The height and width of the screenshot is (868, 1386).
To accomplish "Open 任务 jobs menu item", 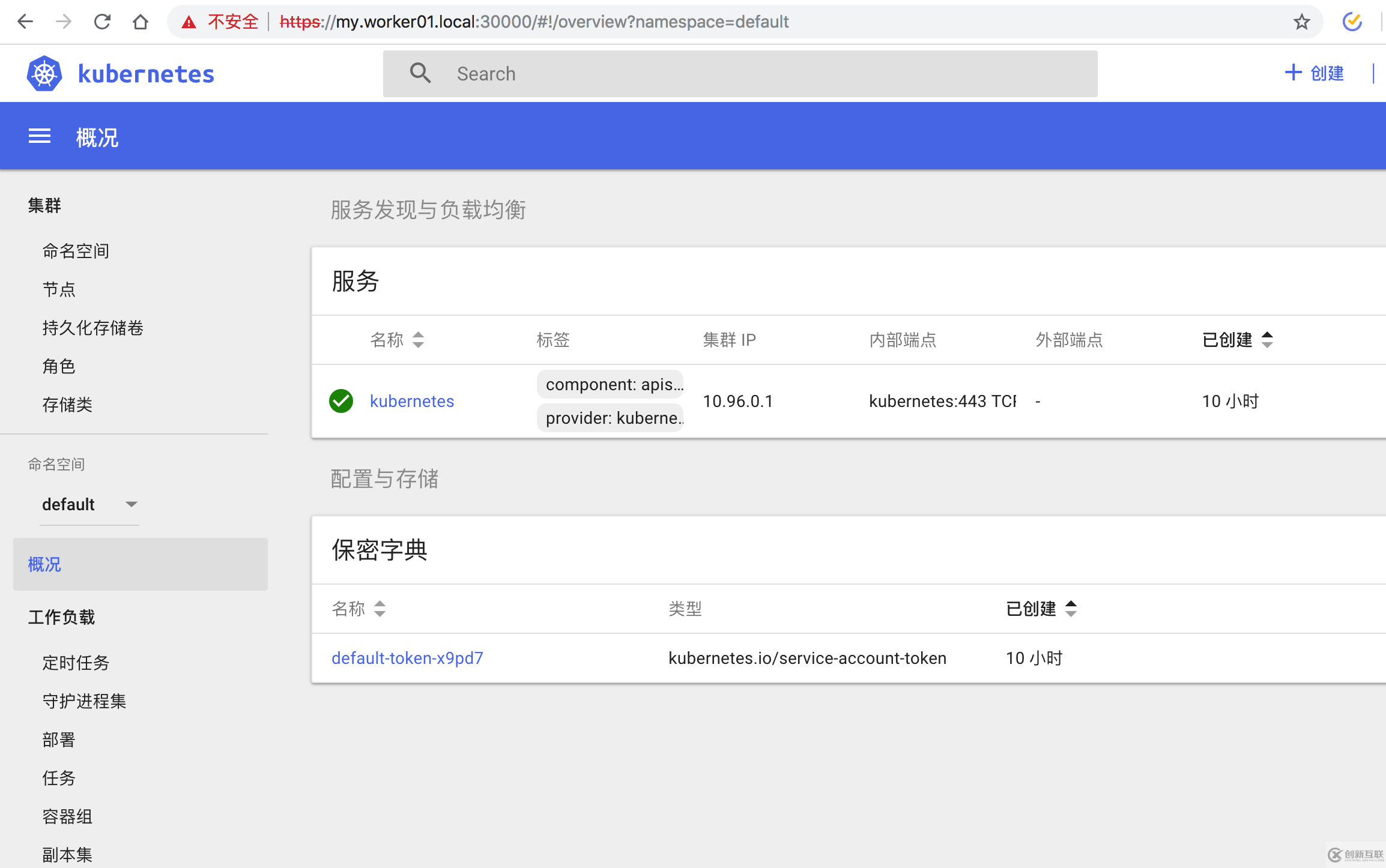I will click(x=59, y=778).
